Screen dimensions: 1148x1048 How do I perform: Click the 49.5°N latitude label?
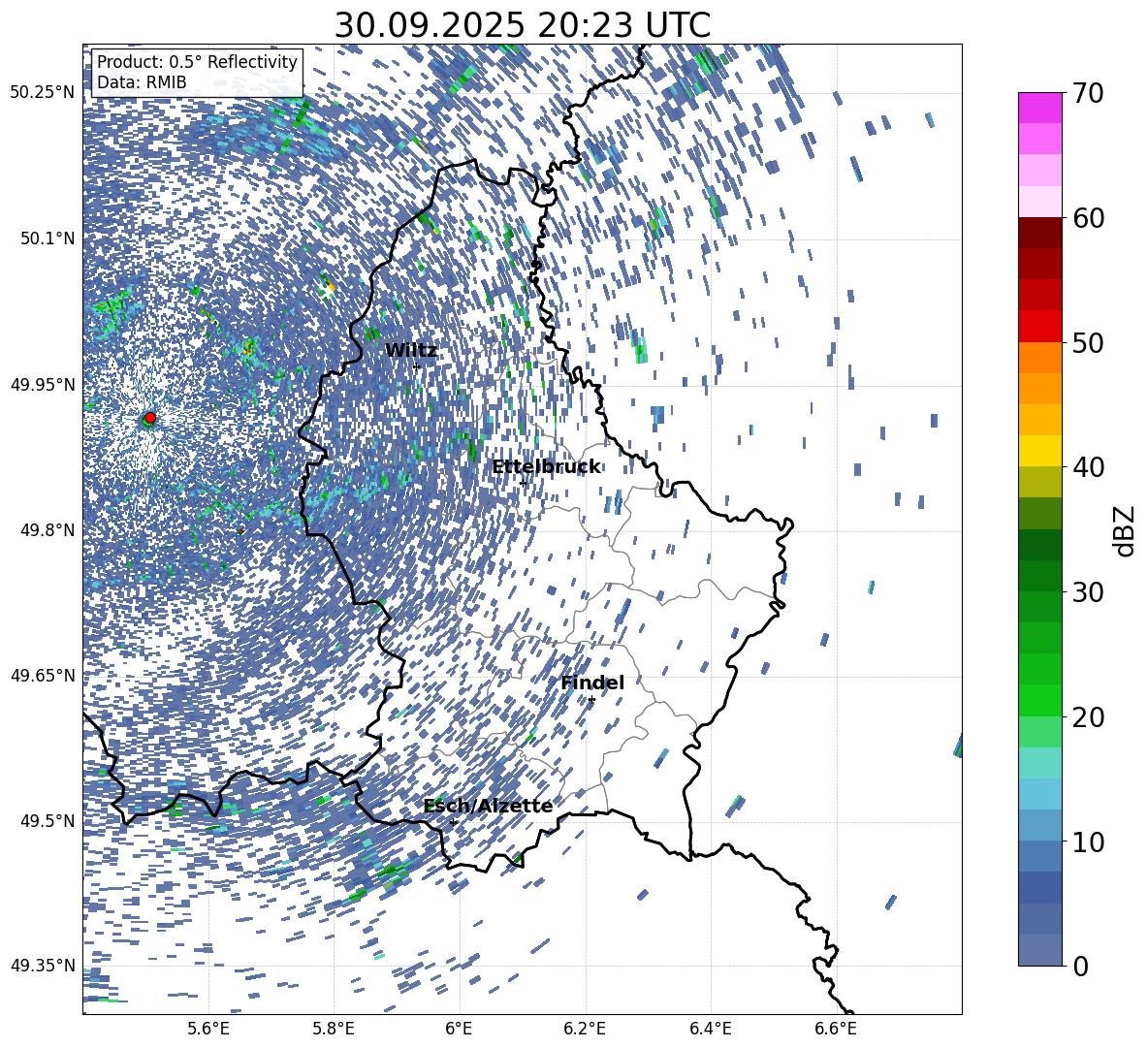coord(48,820)
